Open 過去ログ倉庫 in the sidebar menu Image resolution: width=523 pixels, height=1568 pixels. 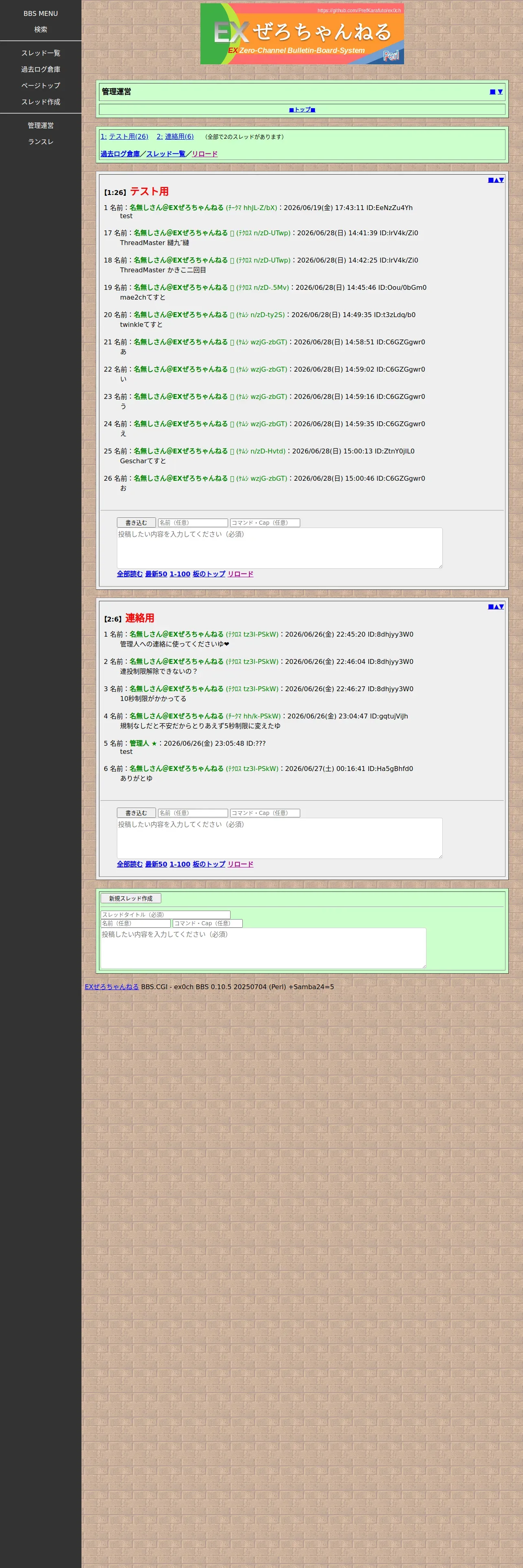41,69
